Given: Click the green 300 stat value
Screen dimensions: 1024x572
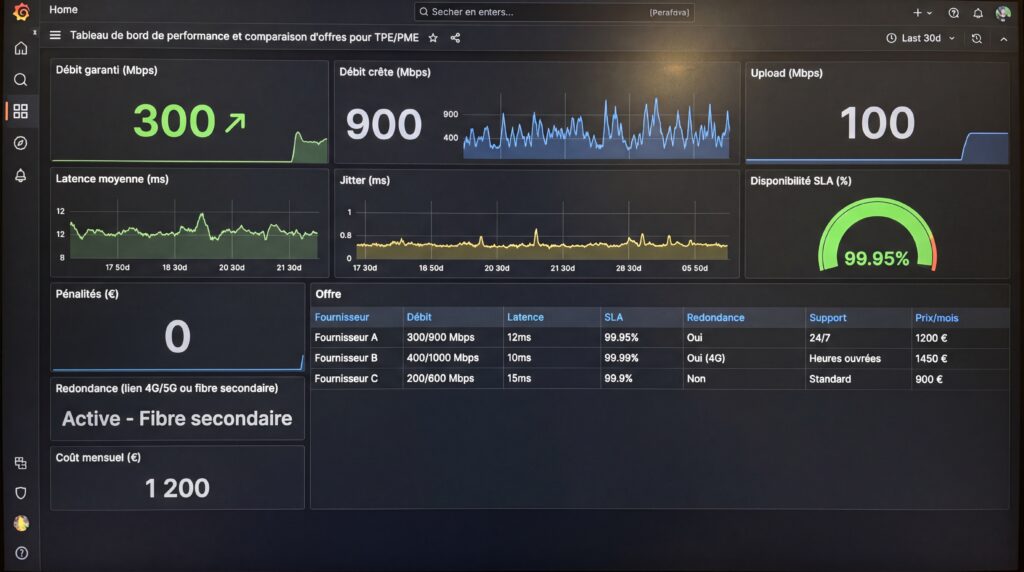Looking at the screenshot, I should click(174, 121).
